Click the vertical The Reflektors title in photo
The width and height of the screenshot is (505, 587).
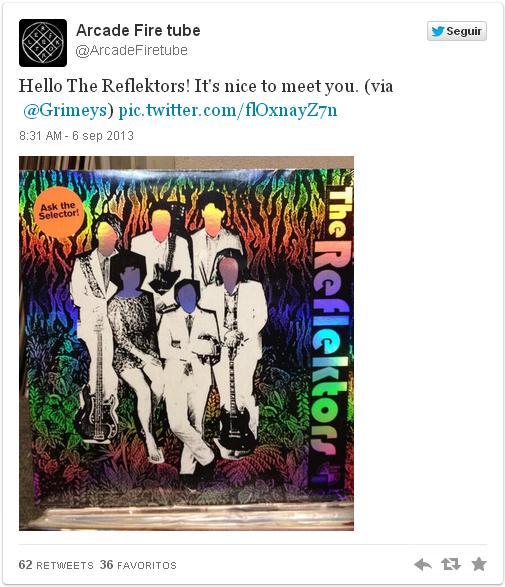(x=331, y=331)
